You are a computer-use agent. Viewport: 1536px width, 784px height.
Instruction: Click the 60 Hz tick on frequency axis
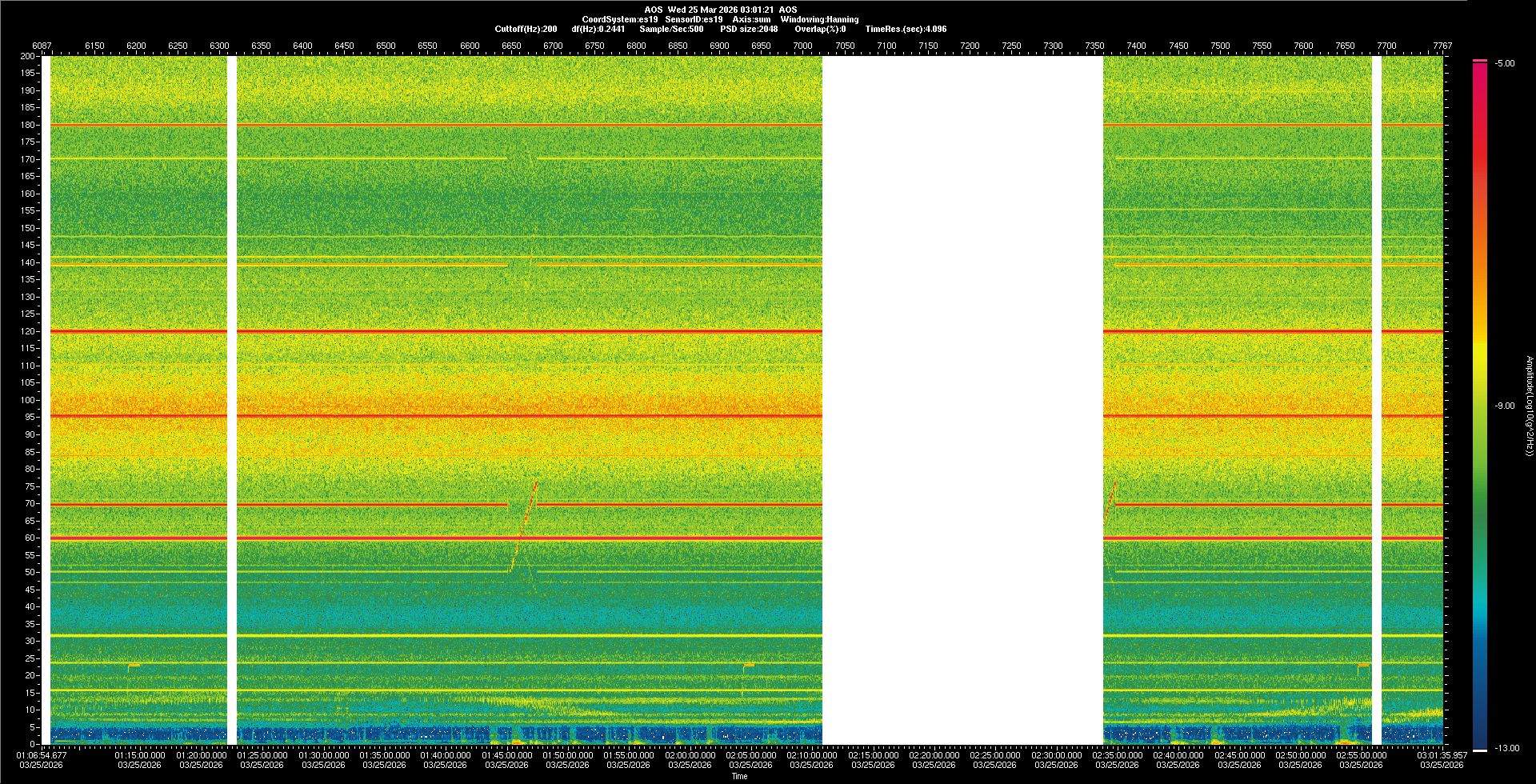click(x=28, y=538)
